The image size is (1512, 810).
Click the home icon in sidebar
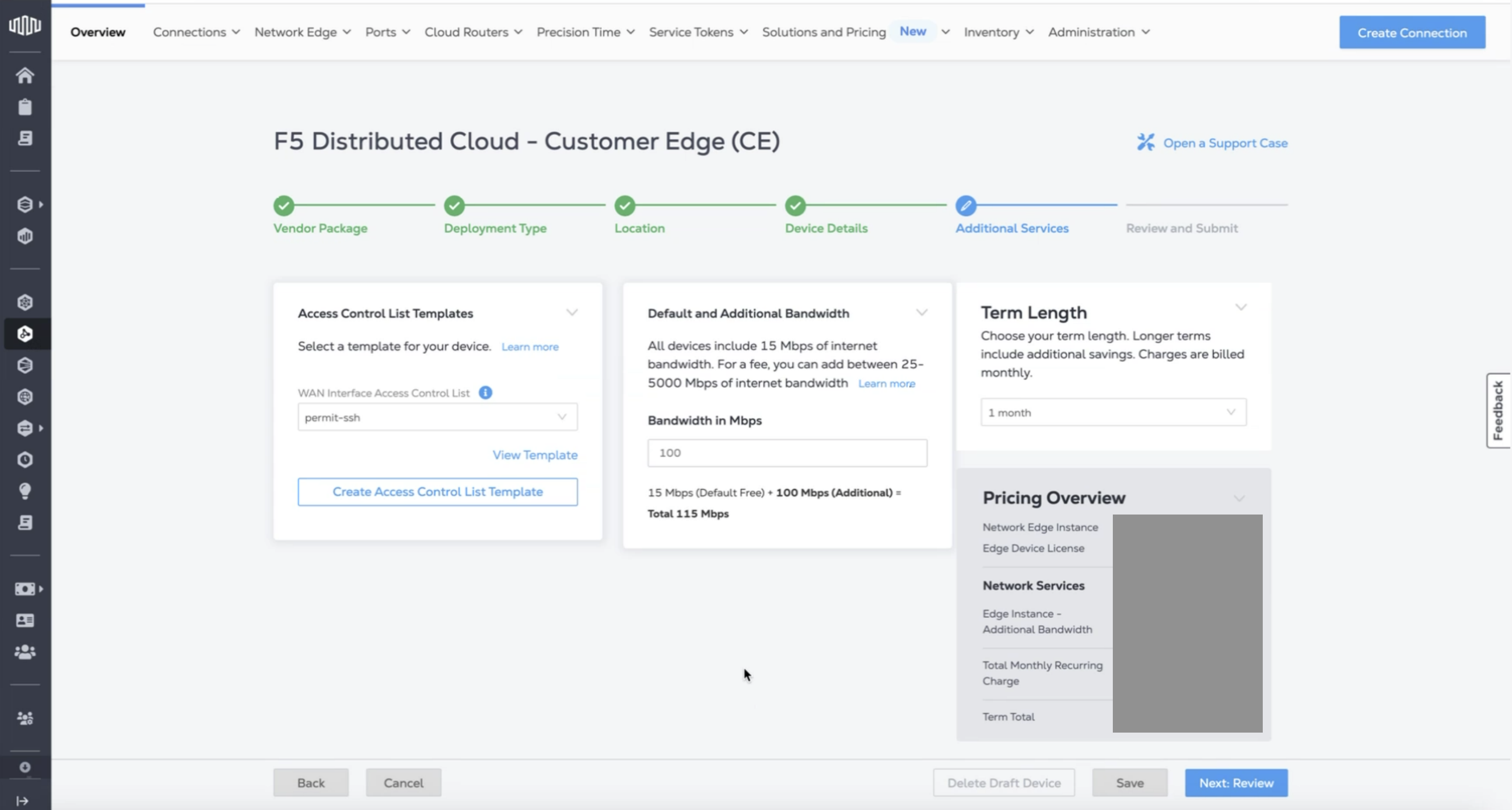pos(25,76)
